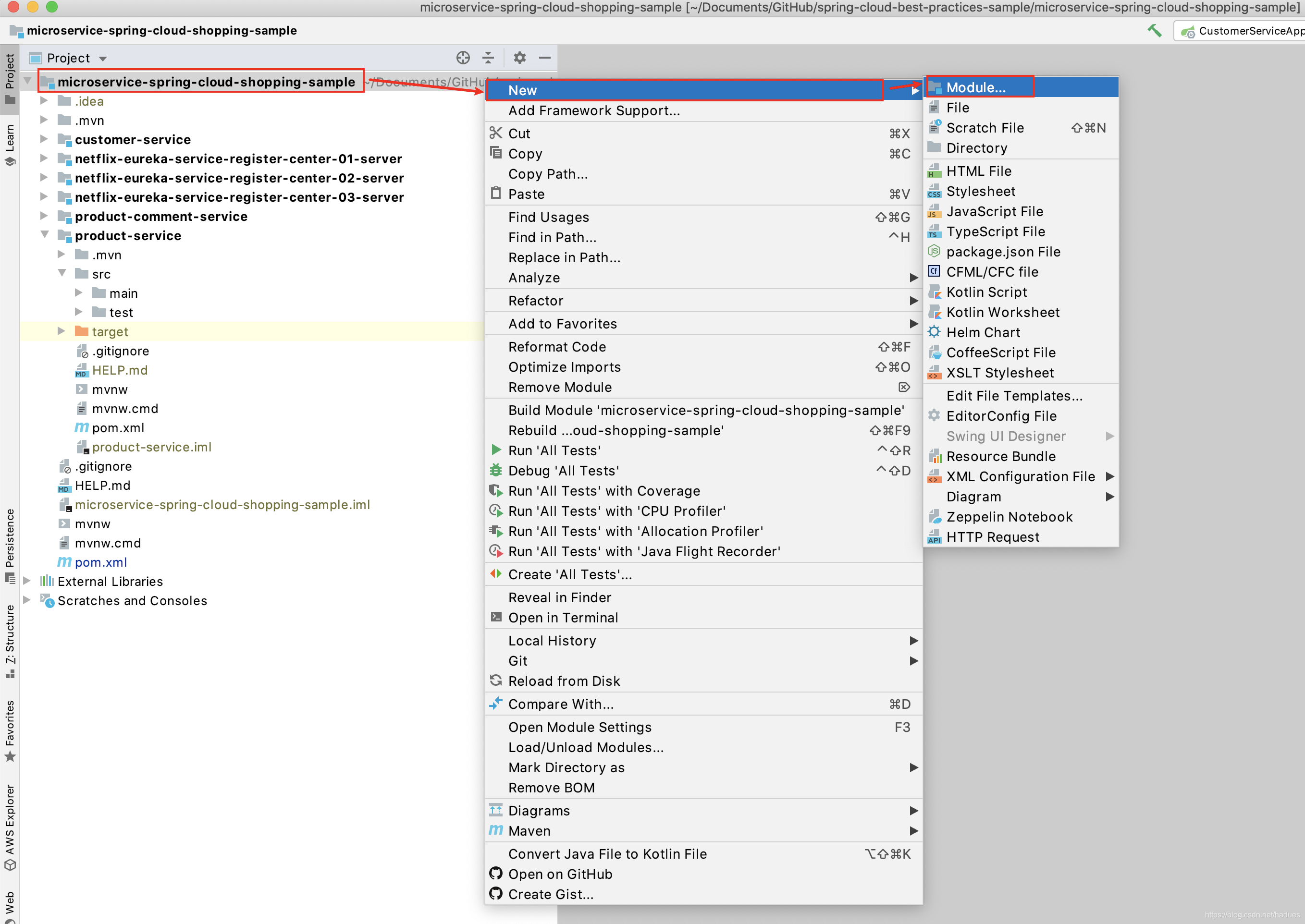Click the collapse all icon in Project panel
The image size is (1305, 924).
point(488,58)
